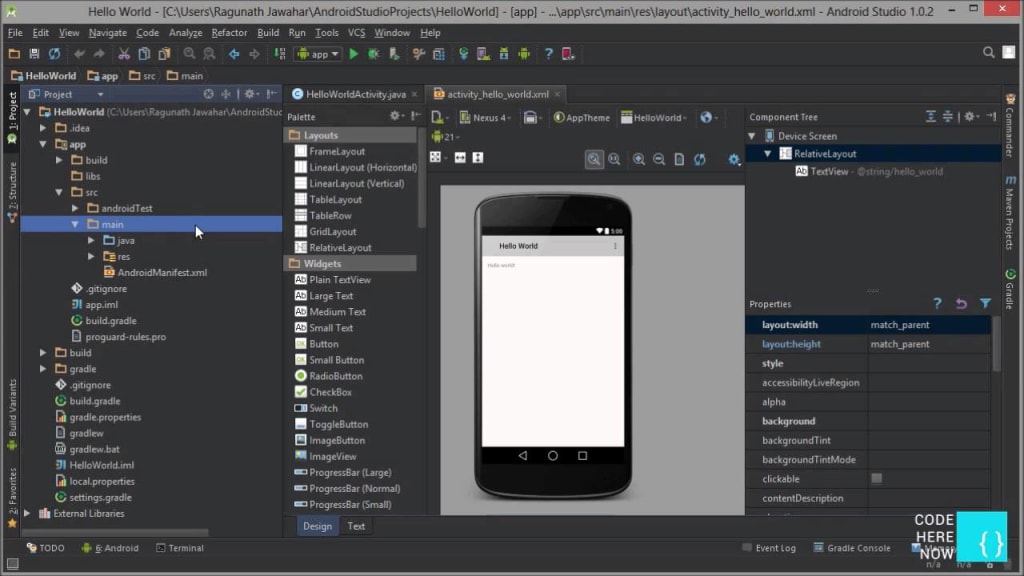Open the Analyze menu
This screenshot has height=576, width=1024.
pos(185,33)
